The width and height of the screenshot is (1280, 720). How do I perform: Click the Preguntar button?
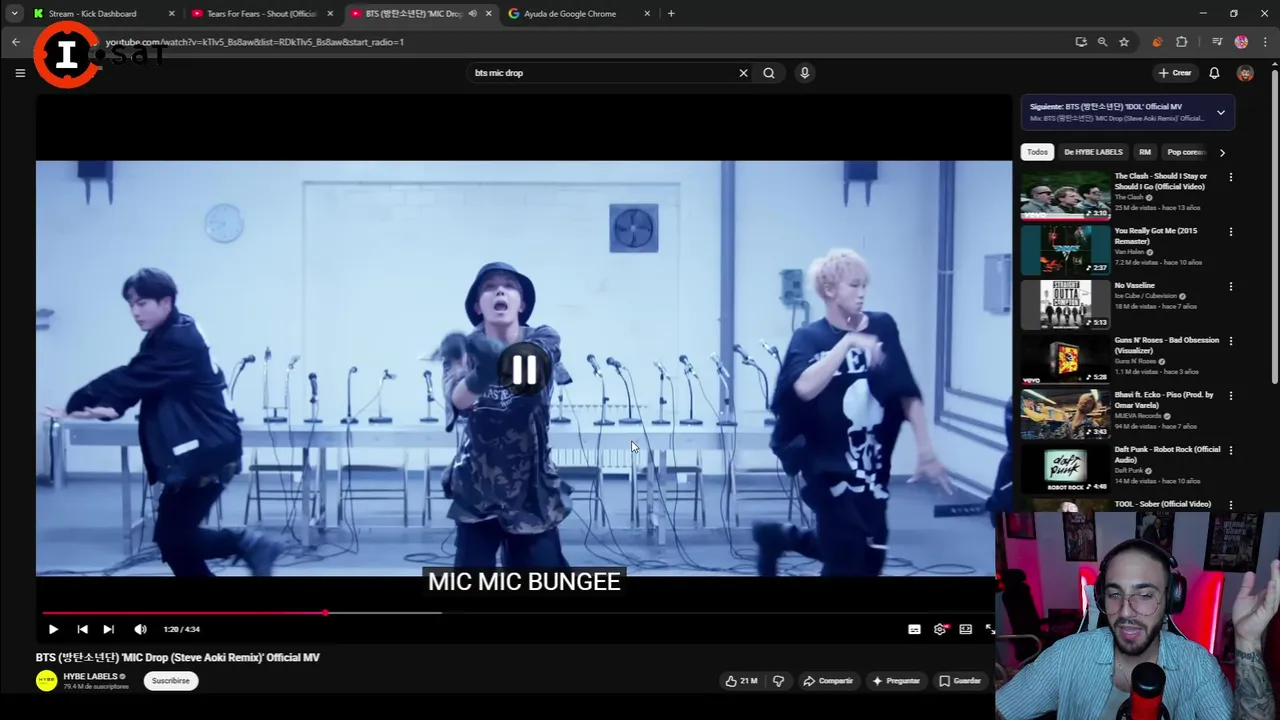point(896,681)
